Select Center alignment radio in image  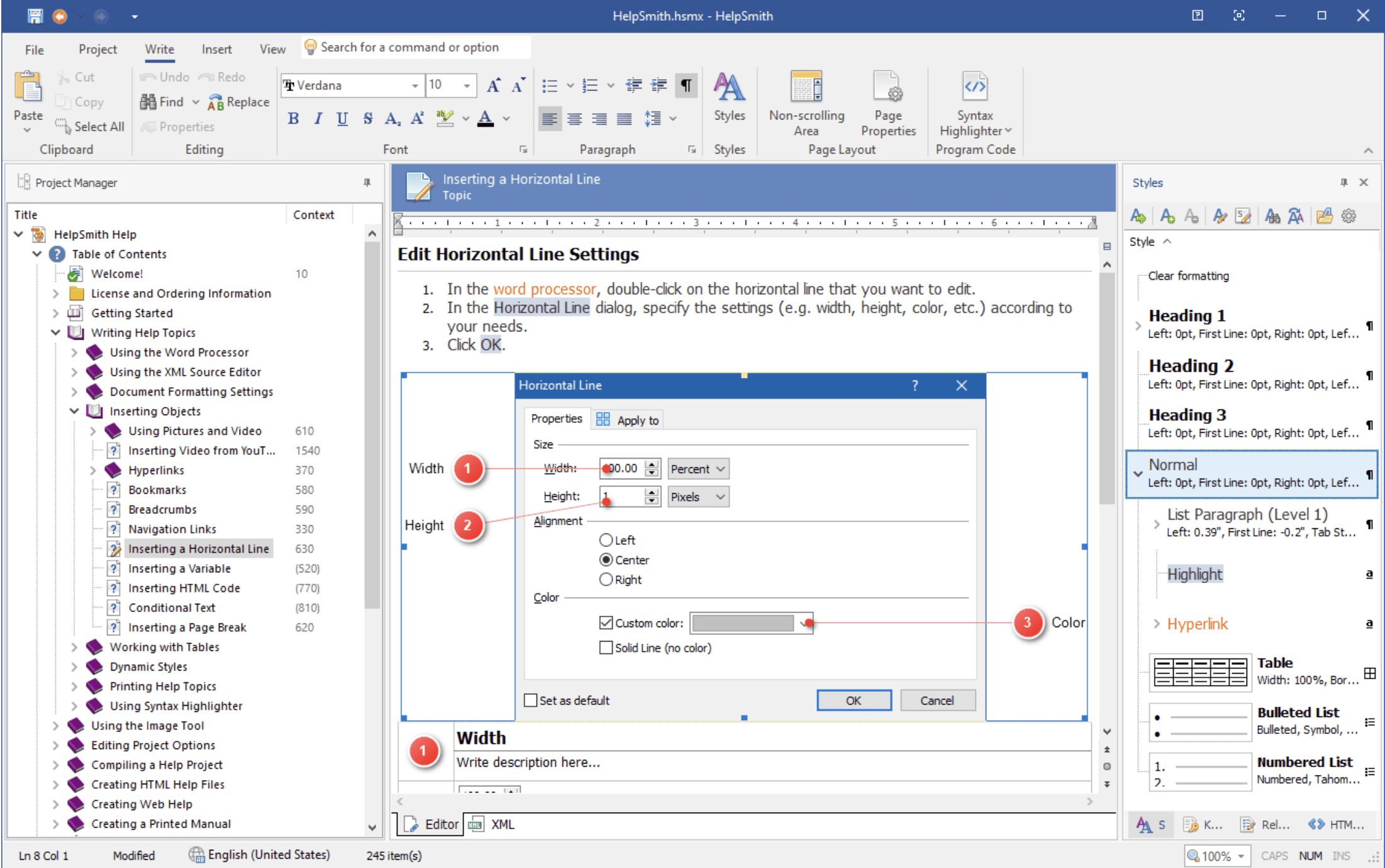tap(606, 560)
